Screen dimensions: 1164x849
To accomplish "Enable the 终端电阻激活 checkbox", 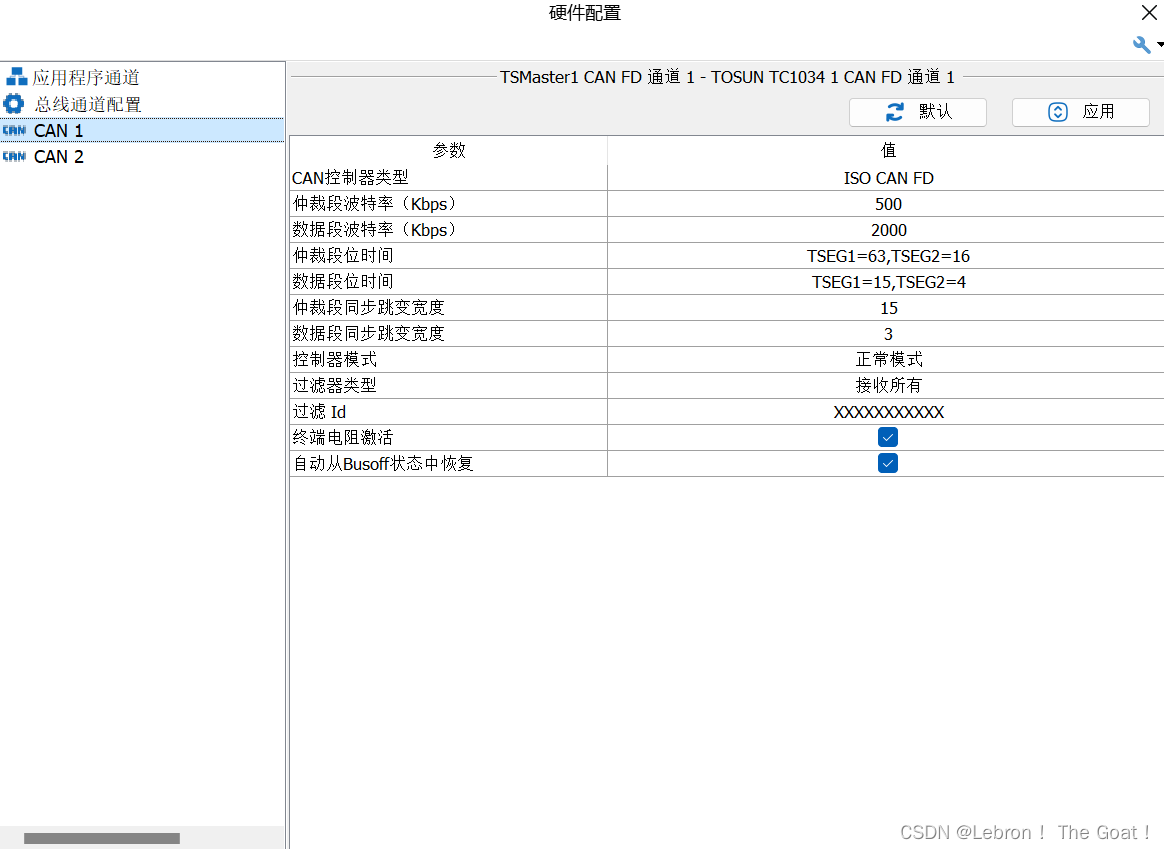I will (x=888, y=437).
